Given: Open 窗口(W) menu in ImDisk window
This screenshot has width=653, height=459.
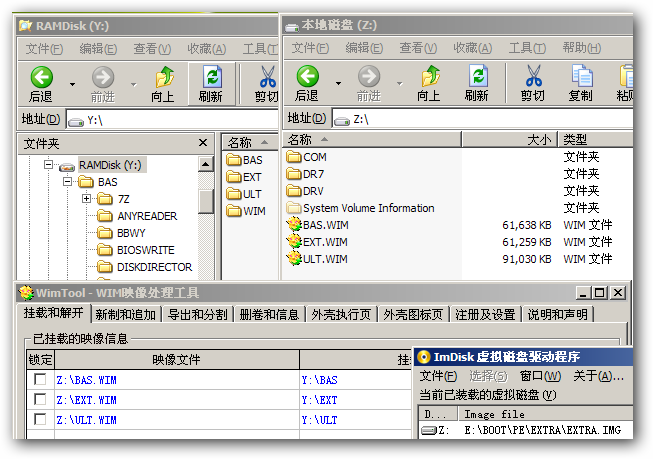Looking at the screenshot, I should 540,376.
